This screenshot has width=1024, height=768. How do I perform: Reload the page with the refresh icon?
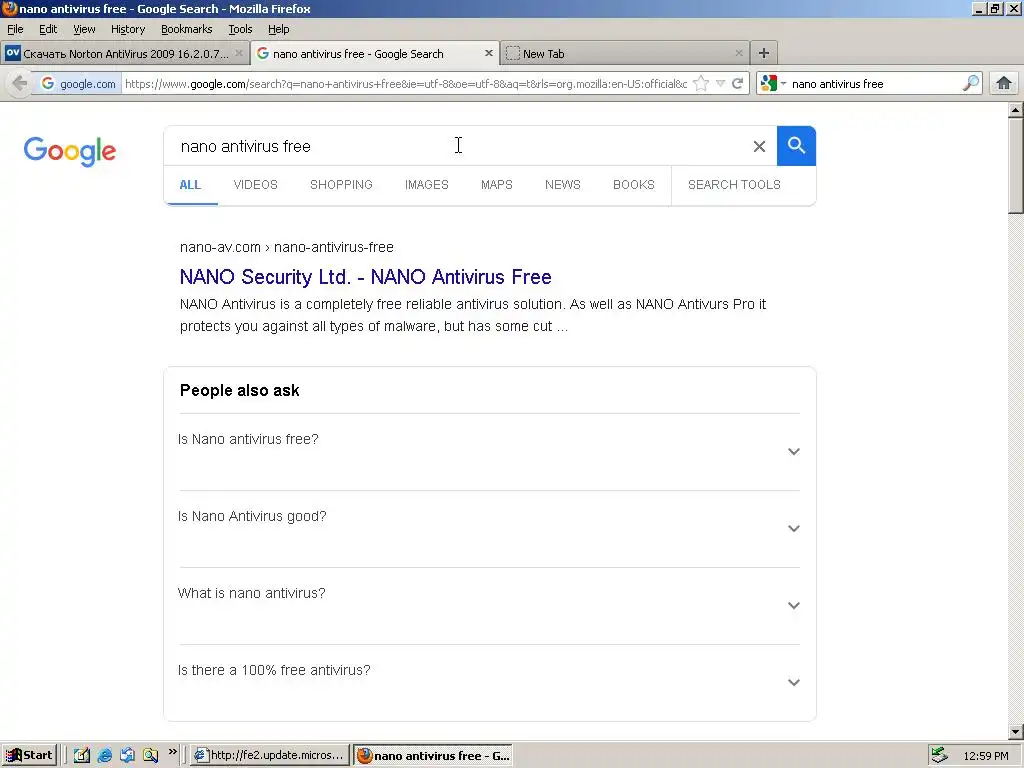(738, 83)
